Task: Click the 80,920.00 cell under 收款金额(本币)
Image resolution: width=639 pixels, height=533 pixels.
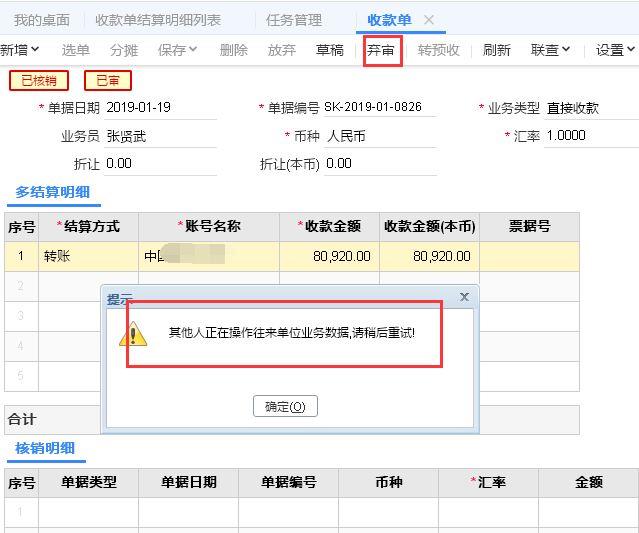Action: click(430, 256)
